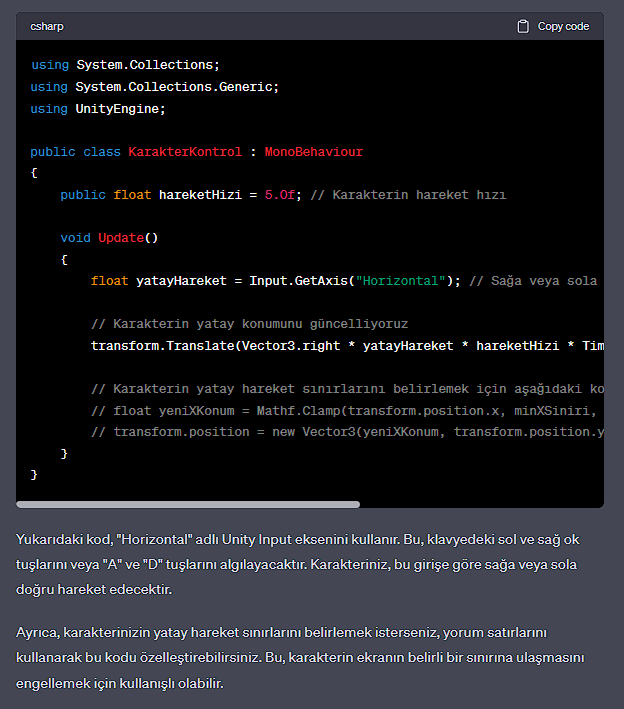Click paragraph starting 'Yukarıdaki kod'
Screen dimensions: 624x709
tap(298, 564)
